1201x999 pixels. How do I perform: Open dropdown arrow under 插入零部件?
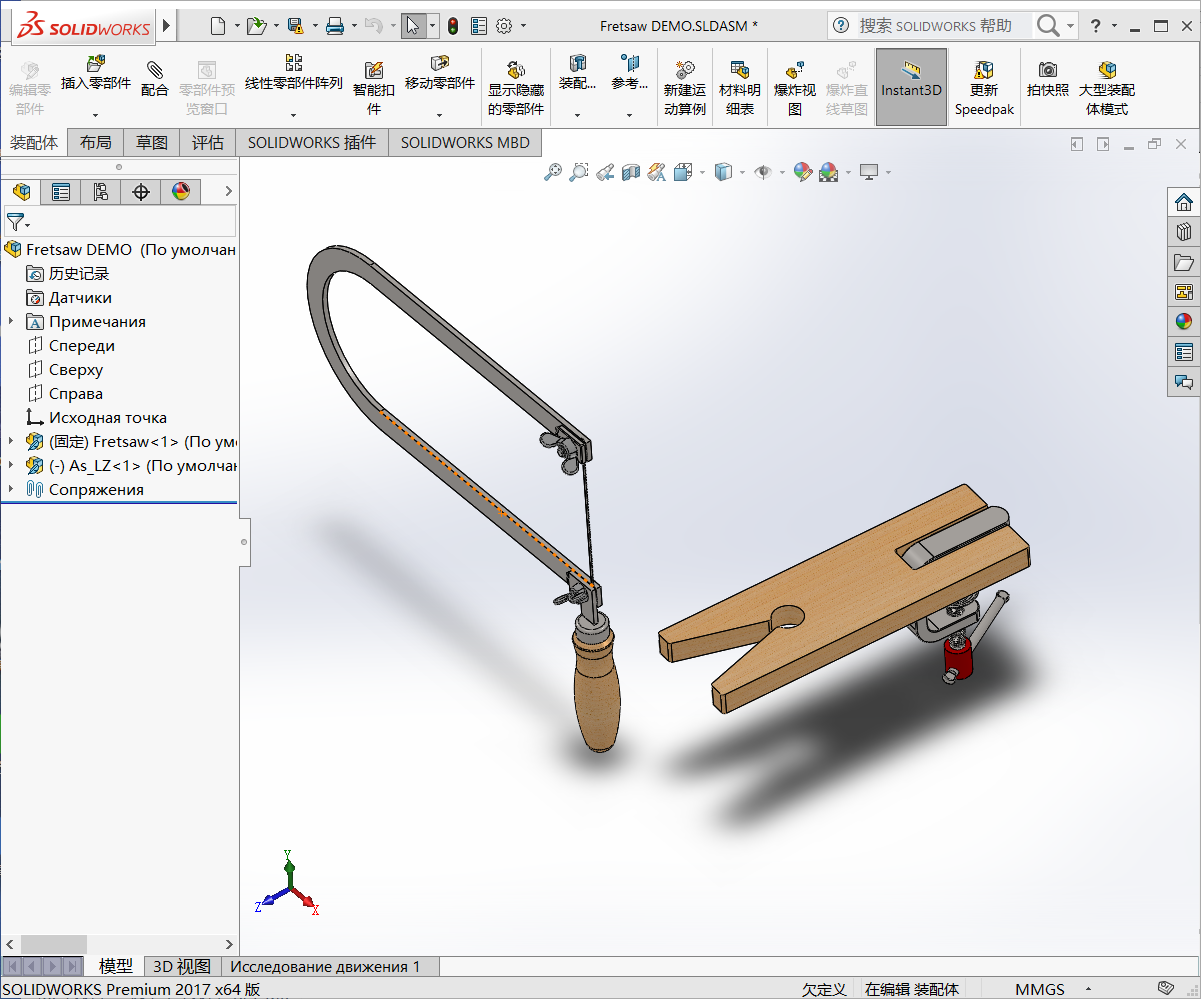[96, 115]
